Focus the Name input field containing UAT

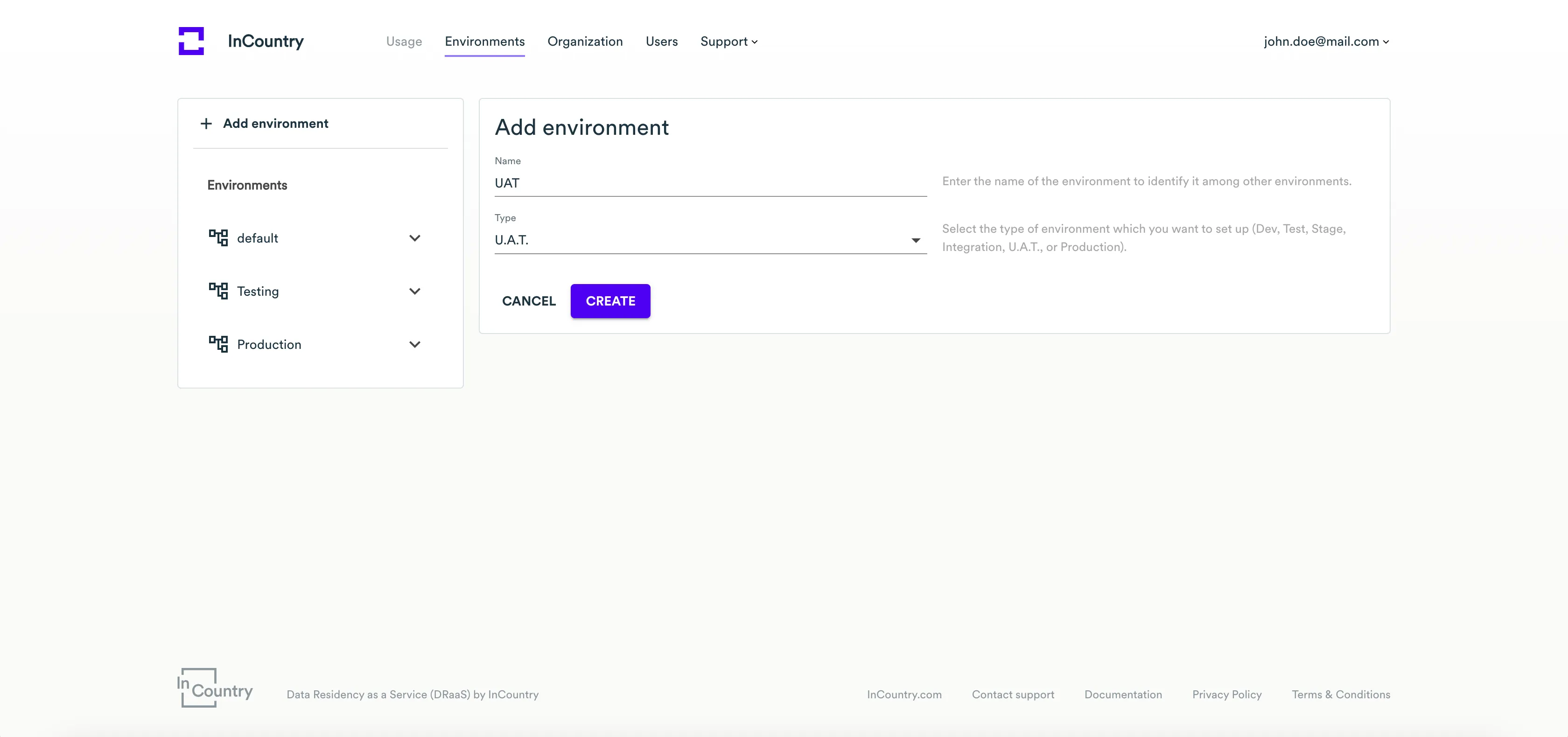(x=710, y=183)
